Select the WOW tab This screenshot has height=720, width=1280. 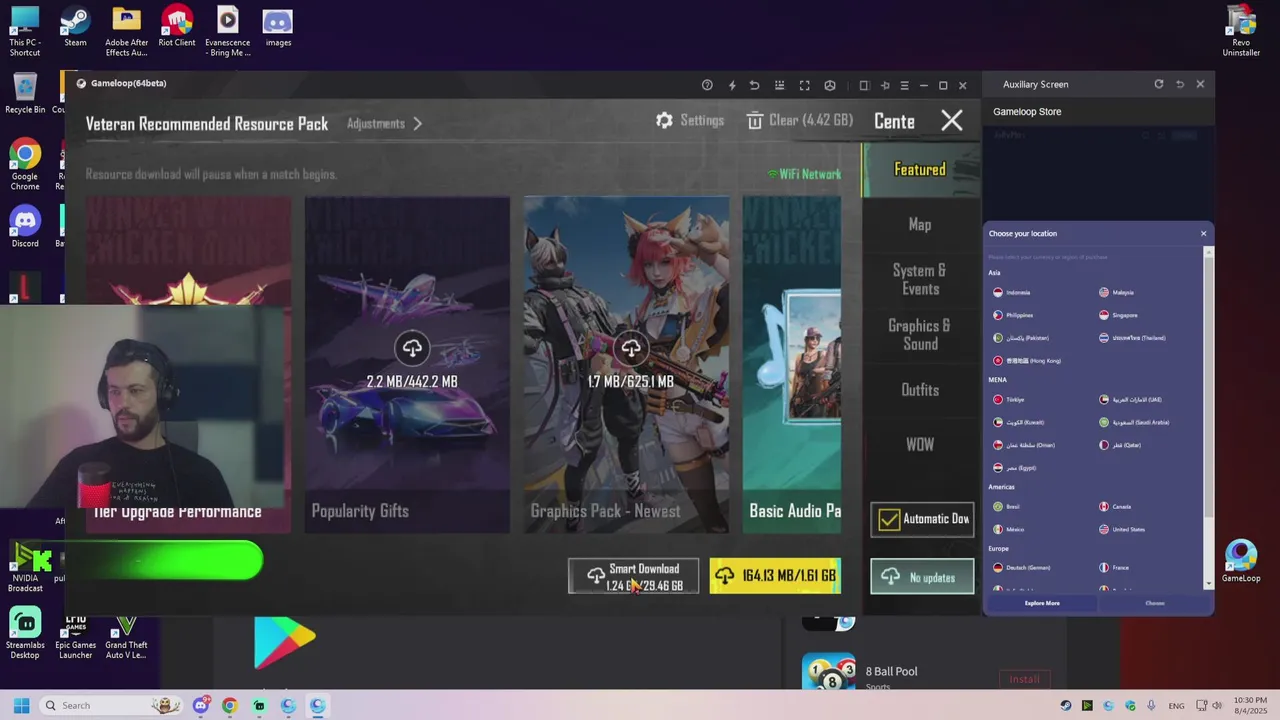(x=920, y=445)
